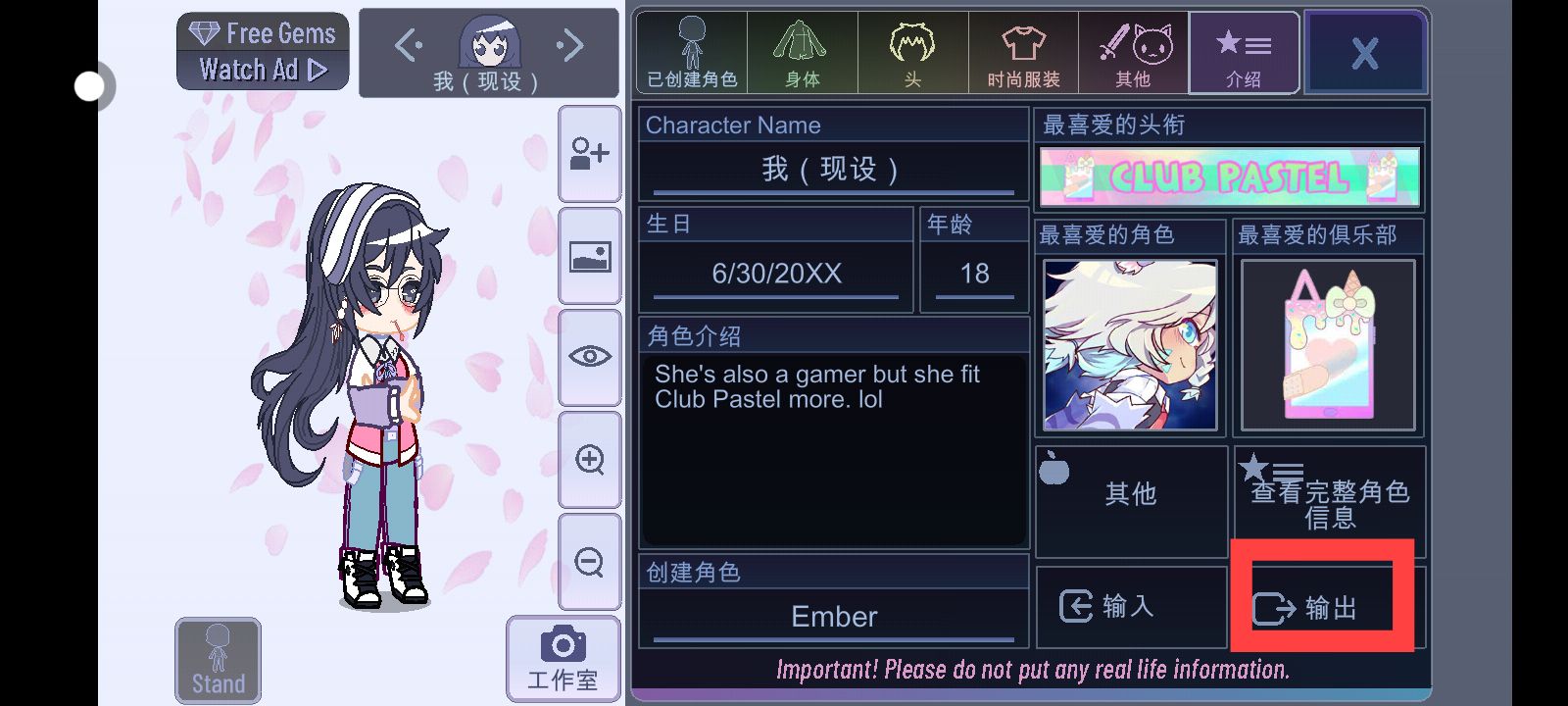This screenshot has height=706, width=1568.
Task: Edit the Character Name field
Action: [833, 171]
